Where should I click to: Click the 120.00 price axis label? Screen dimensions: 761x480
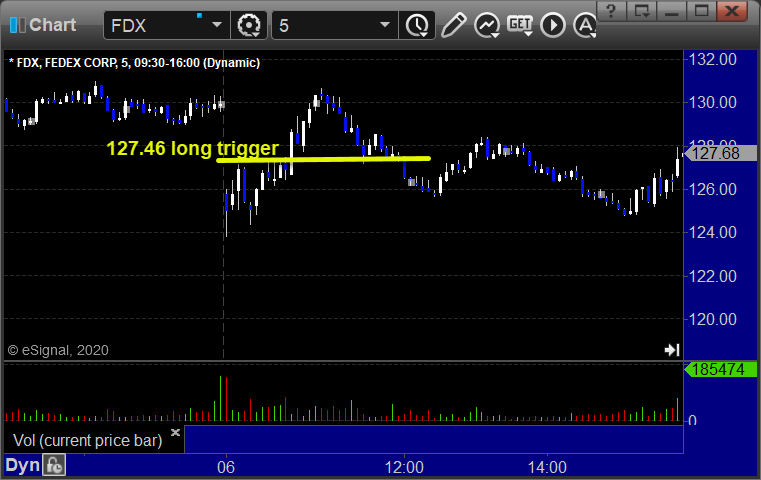[713, 319]
